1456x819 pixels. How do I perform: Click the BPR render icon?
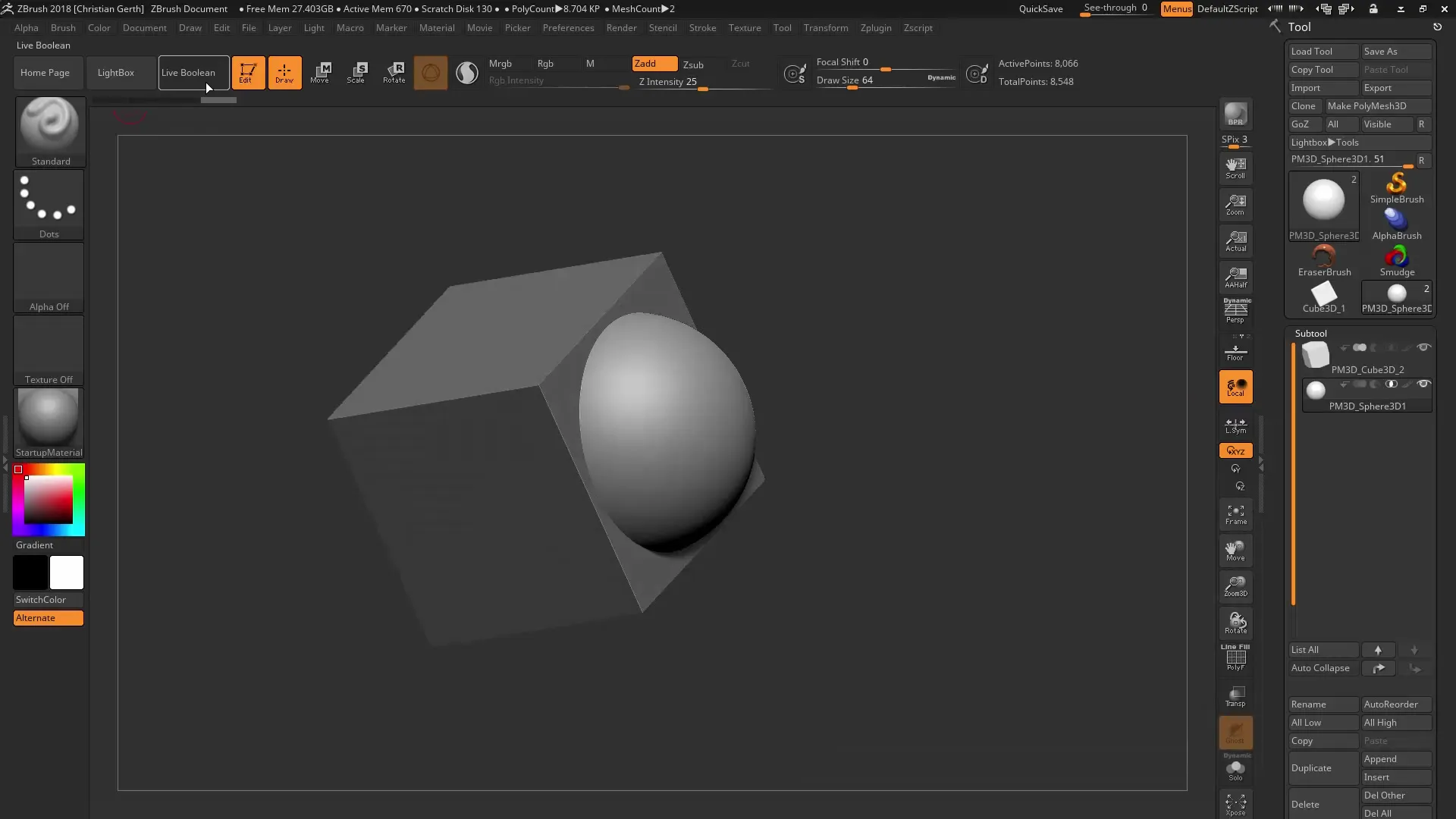coord(1235,115)
